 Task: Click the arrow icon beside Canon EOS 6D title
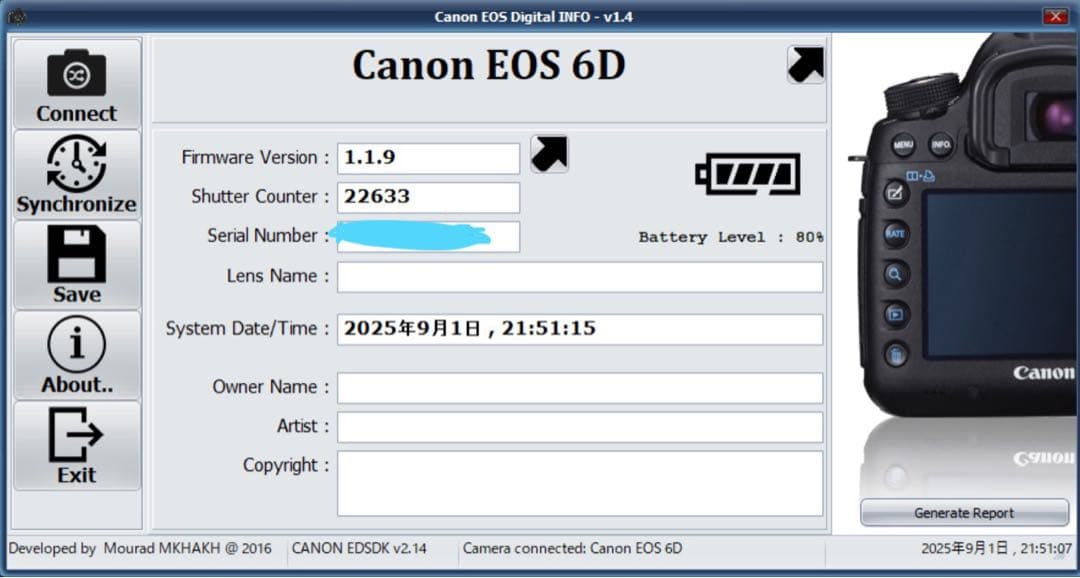806,63
